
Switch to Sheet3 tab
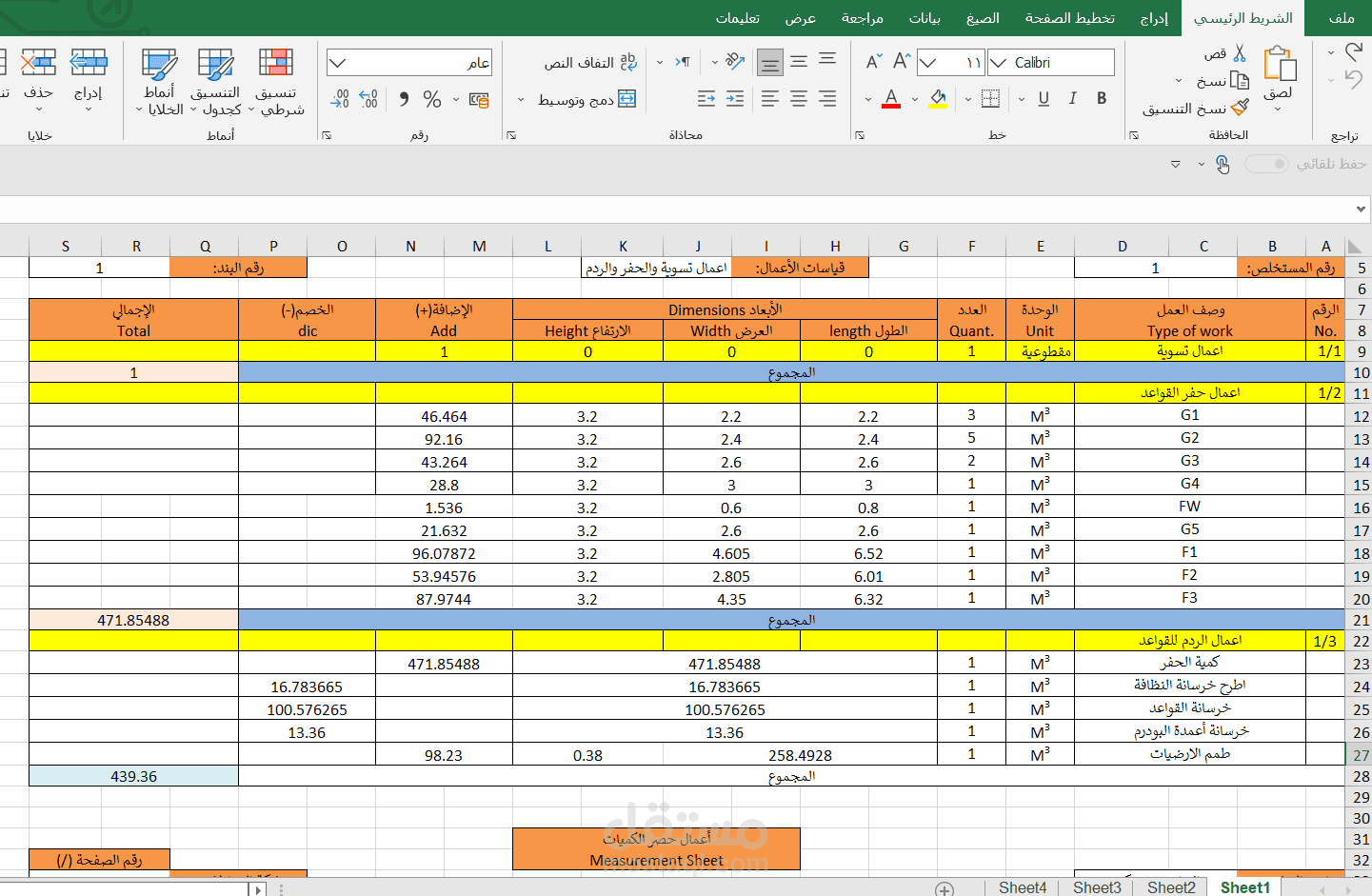[x=1097, y=887]
